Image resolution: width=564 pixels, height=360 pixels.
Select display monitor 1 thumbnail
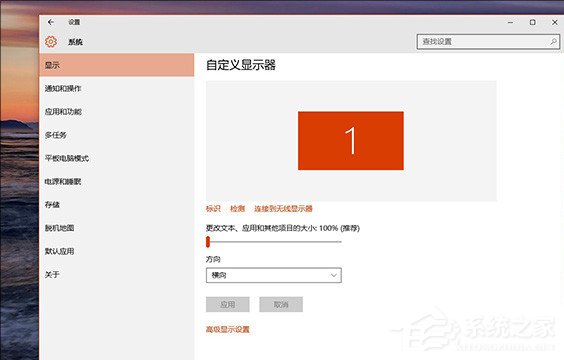[x=351, y=141]
